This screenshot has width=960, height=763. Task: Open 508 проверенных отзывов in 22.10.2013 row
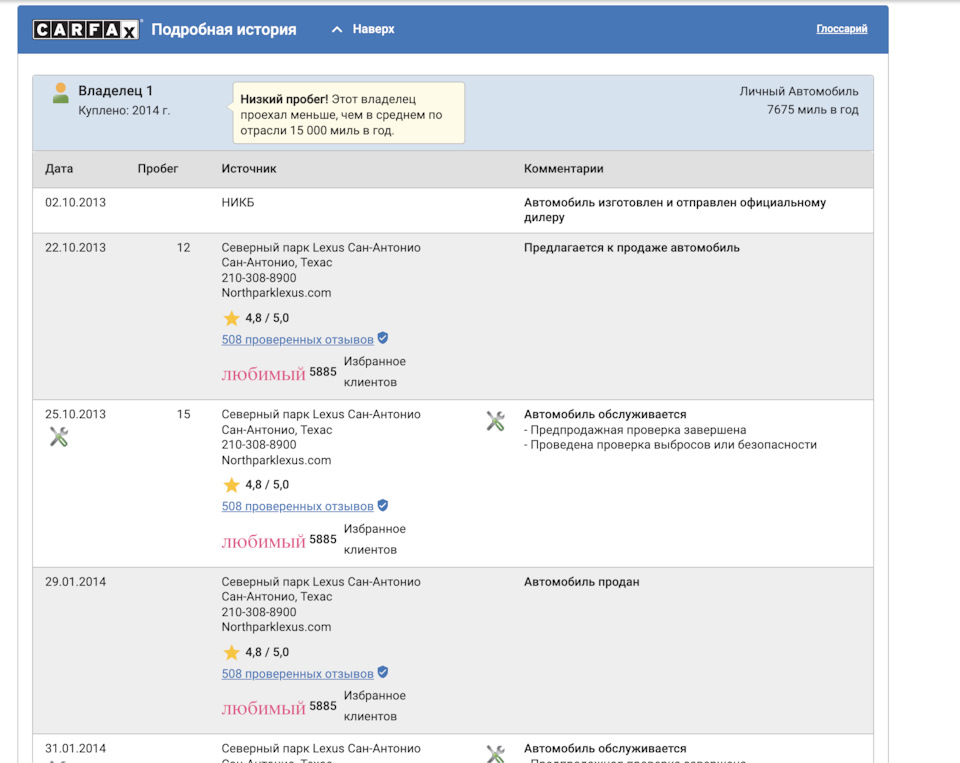[298, 339]
